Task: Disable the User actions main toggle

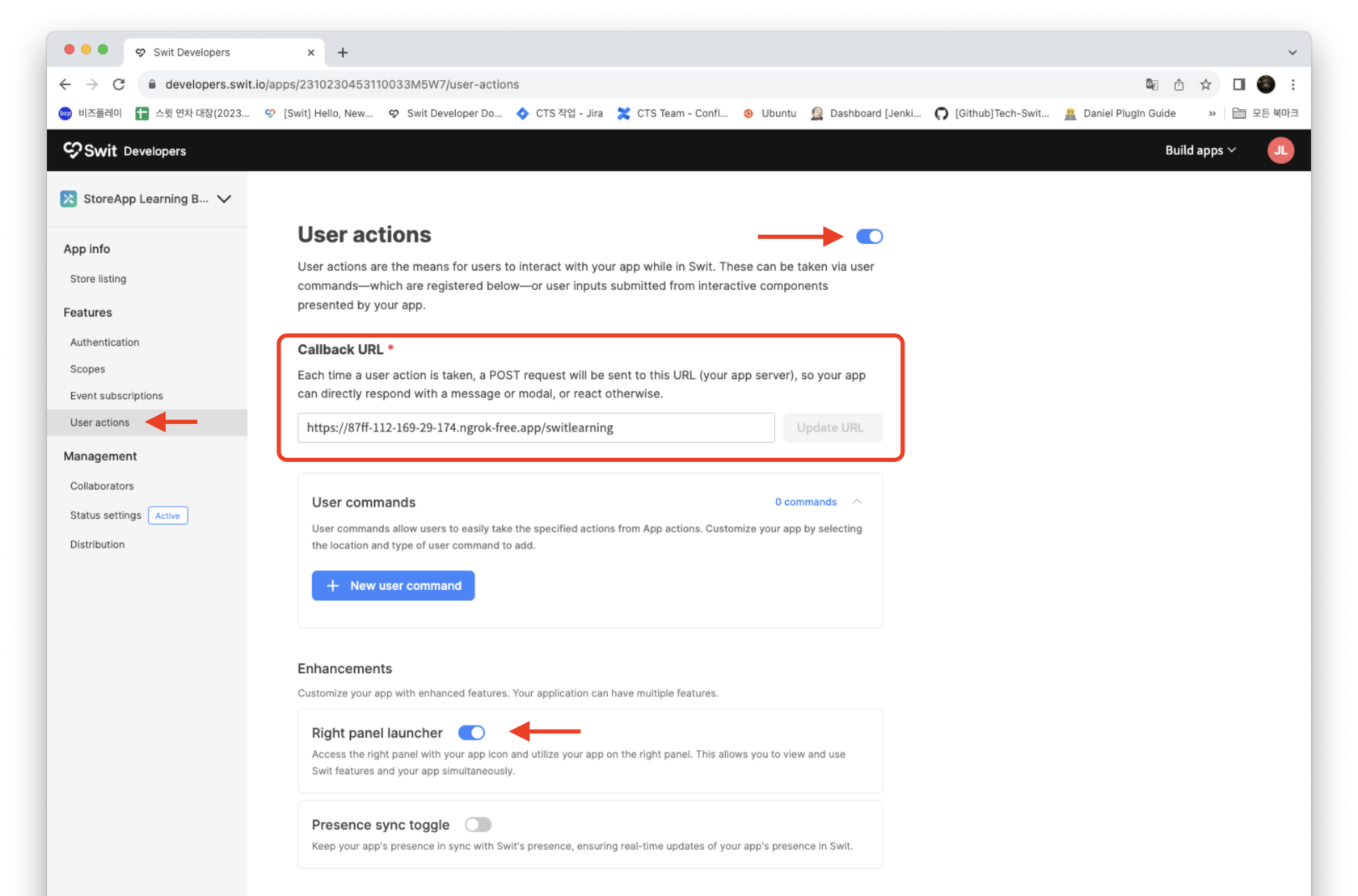Action: coord(869,236)
